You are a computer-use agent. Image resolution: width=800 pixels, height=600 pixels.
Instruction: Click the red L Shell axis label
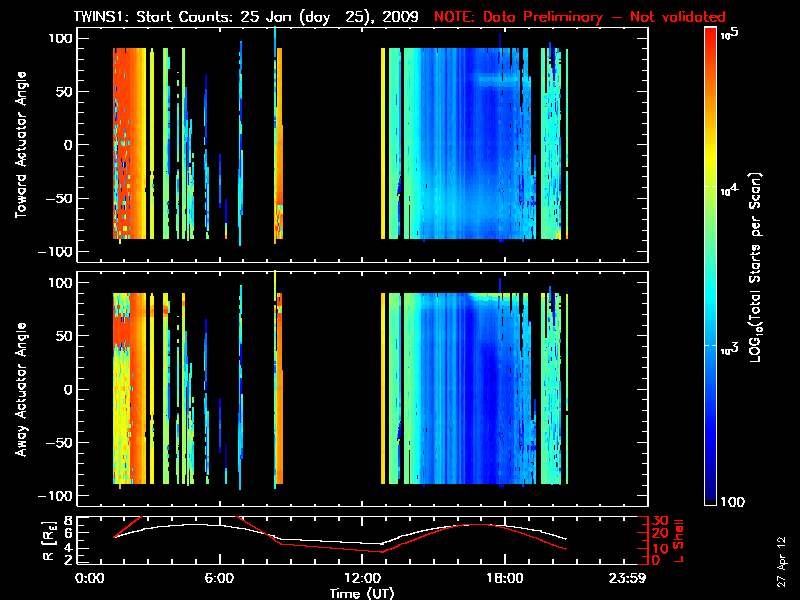pos(681,540)
